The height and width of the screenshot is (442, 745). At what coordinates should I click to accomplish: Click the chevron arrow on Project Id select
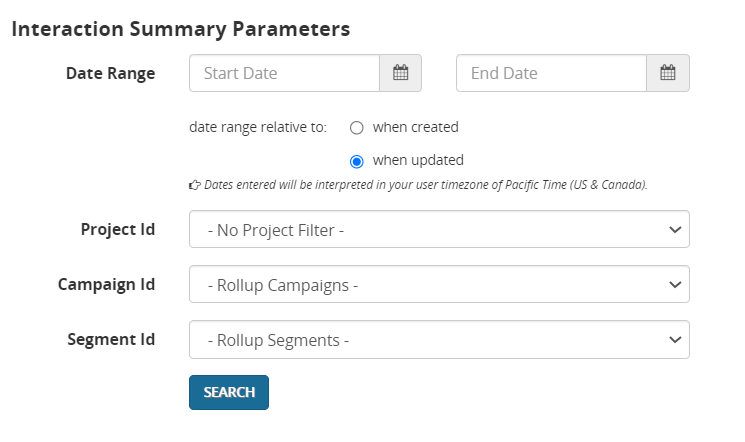tap(673, 230)
